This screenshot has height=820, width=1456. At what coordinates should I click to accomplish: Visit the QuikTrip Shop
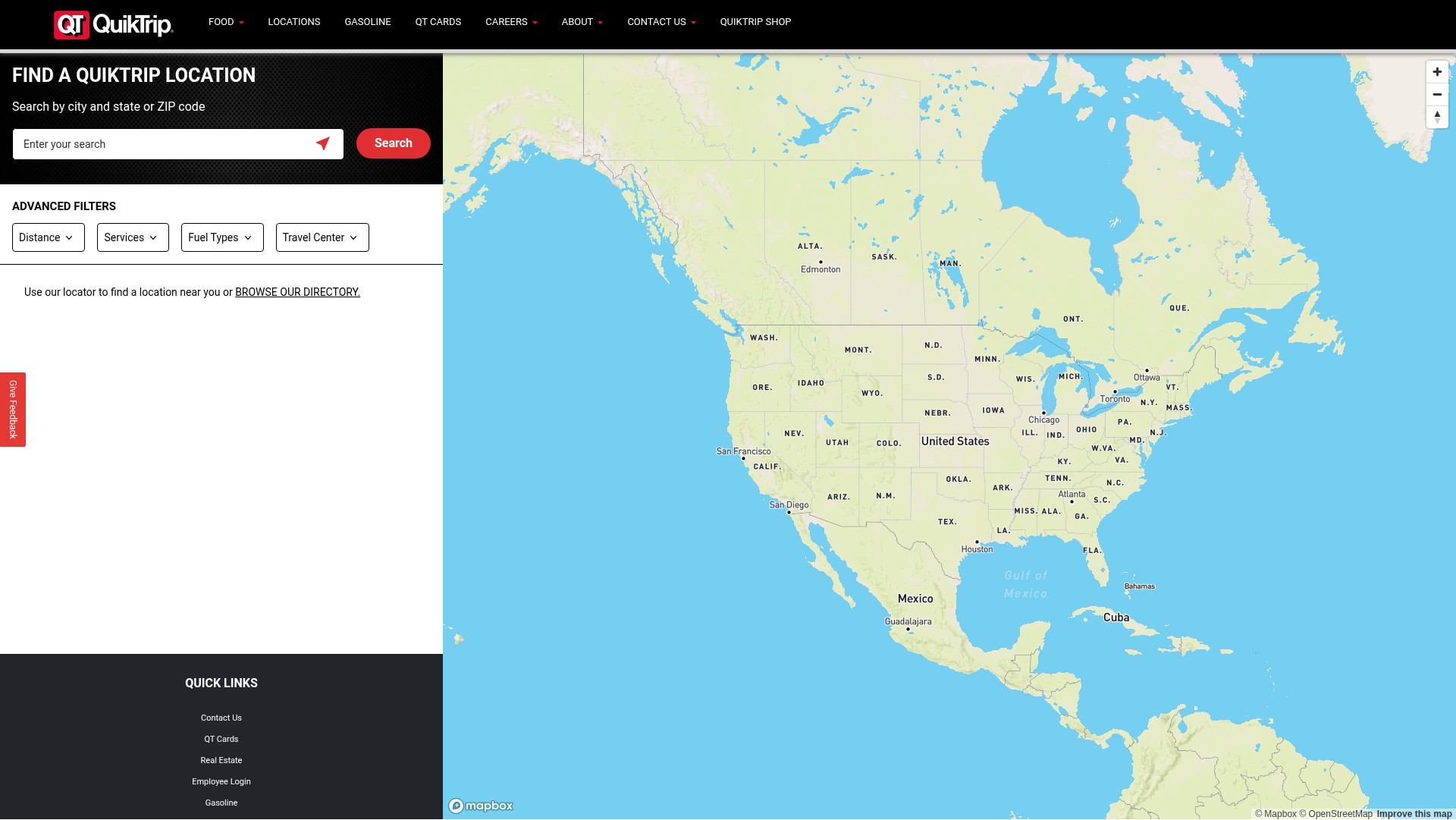pos(755,22)
